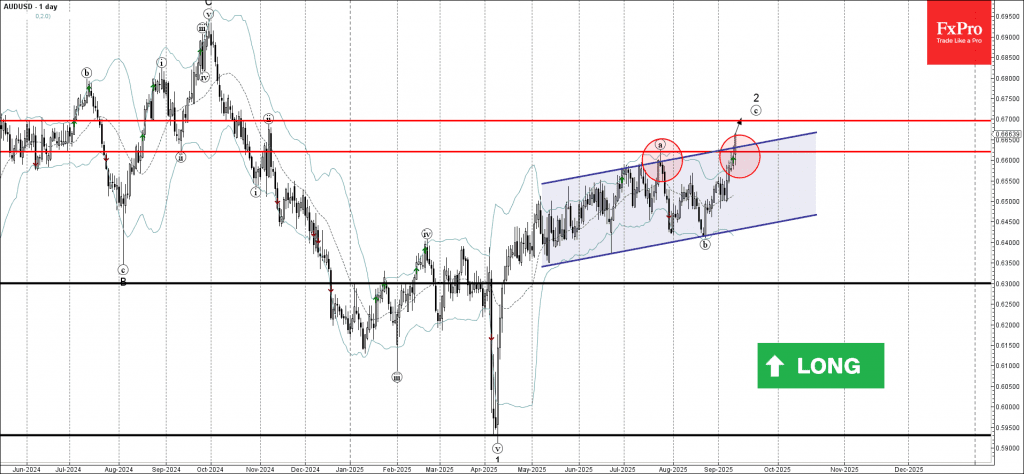Click the 0.60500 price level label
1024x474 pixels.
pyautogui.click(x=1007, y=387)
